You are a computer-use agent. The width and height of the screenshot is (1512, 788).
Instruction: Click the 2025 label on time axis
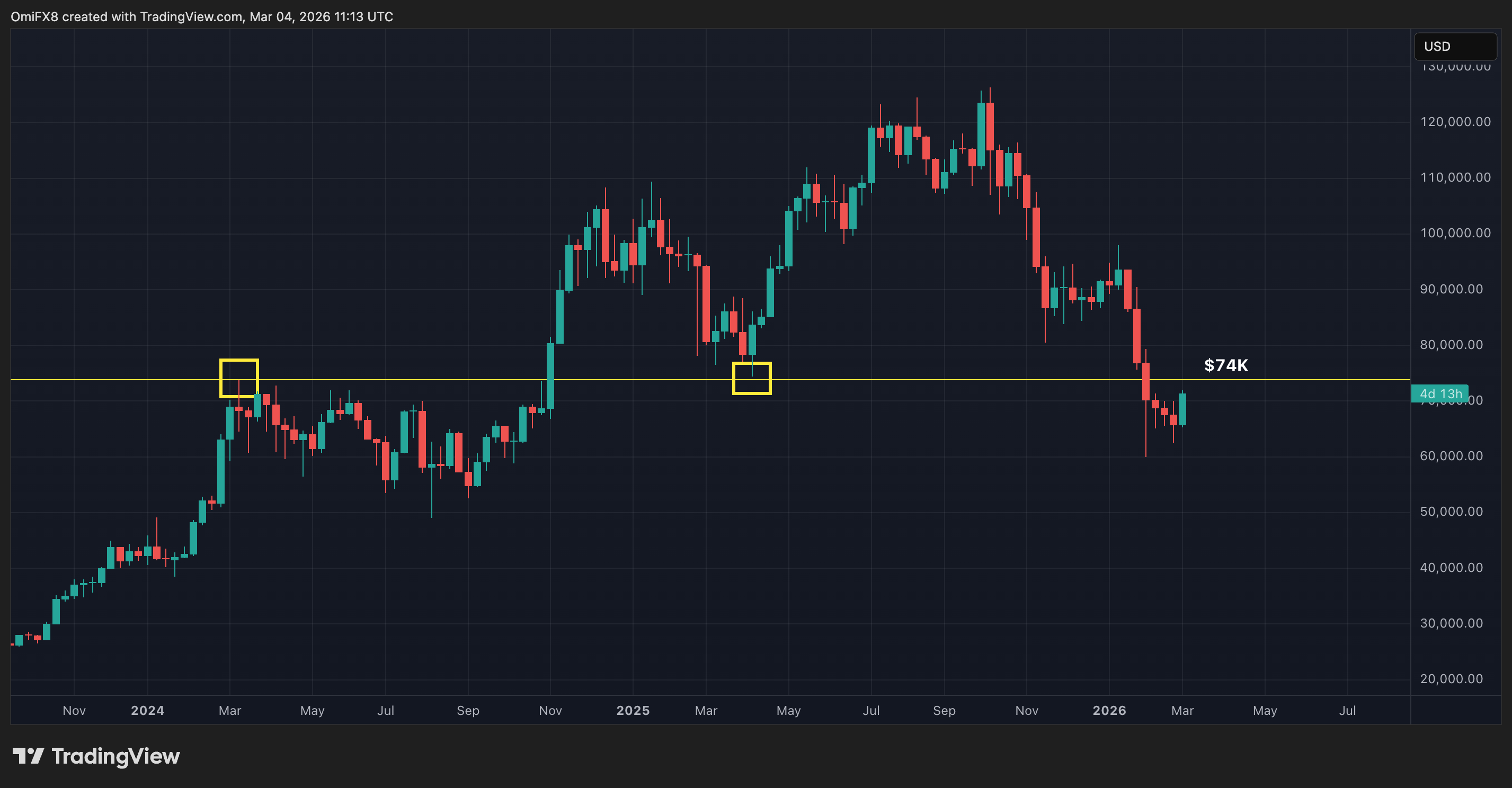click(633, 711)
